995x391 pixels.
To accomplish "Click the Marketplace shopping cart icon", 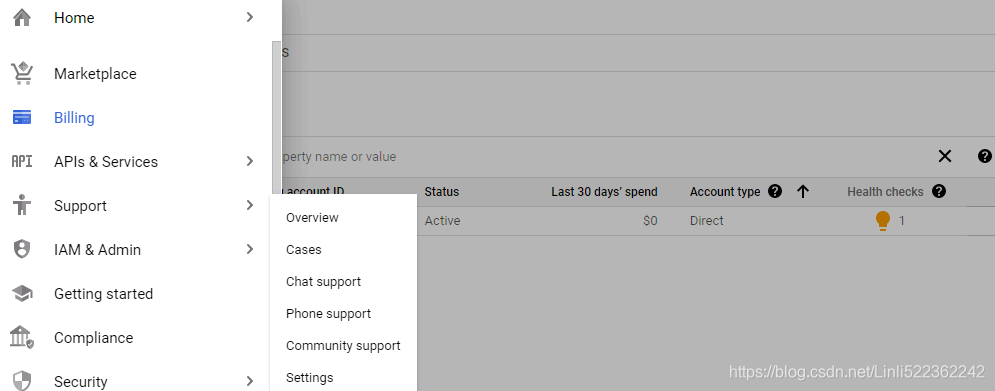I will (x=22, y=74).
